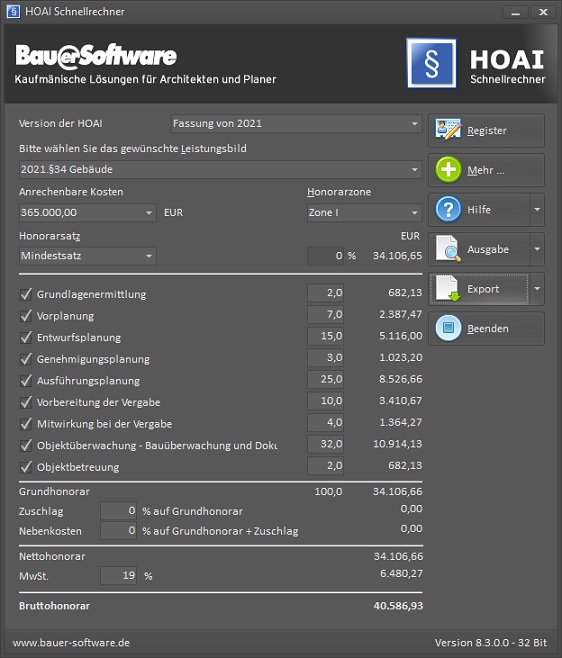Expand the Anrechenbare Kosten dropdown arrow
This screenshot has width=562, height=658.
pos(149,213)
